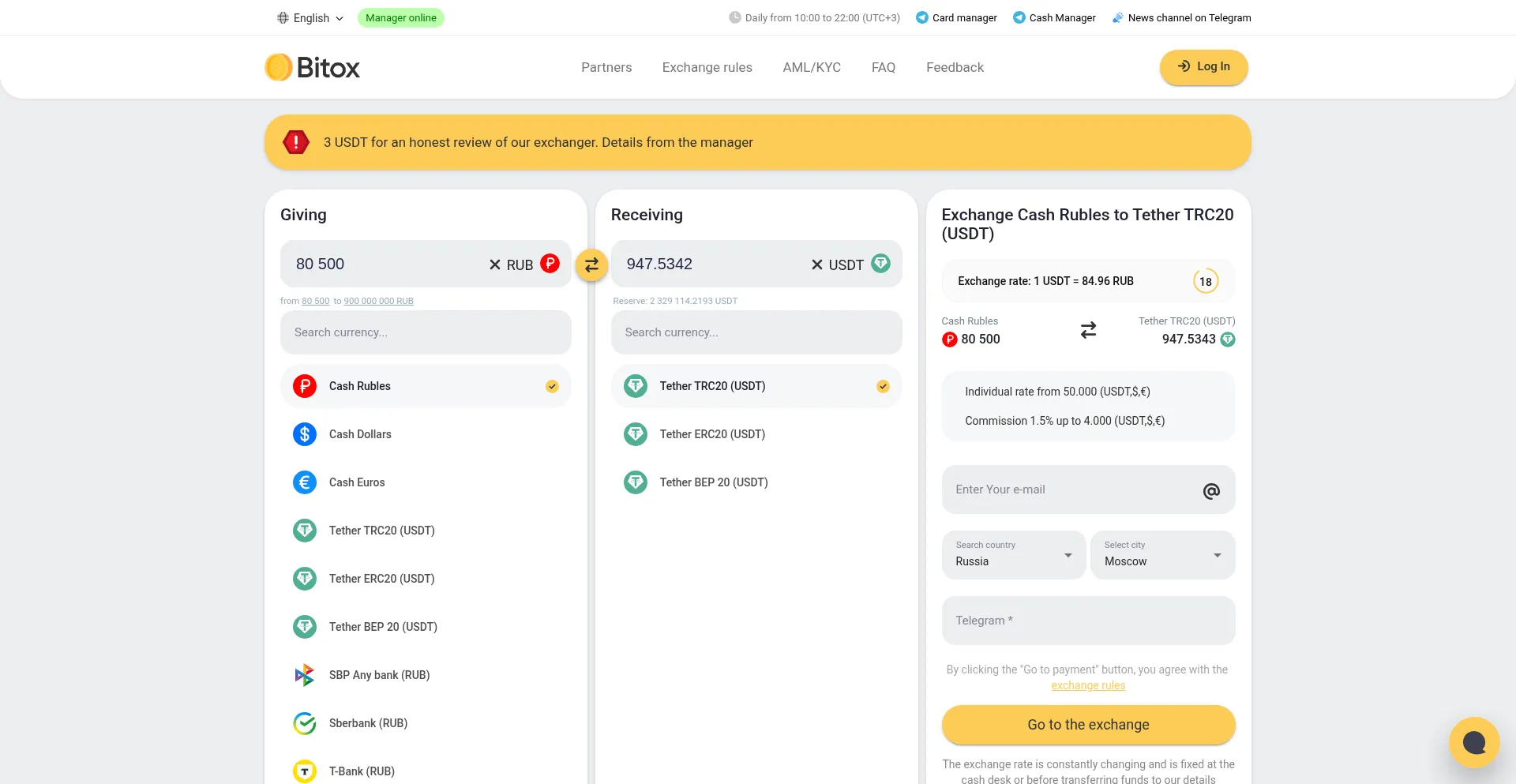
Task: Open the English language dropdown
Action: coord(311,18)
